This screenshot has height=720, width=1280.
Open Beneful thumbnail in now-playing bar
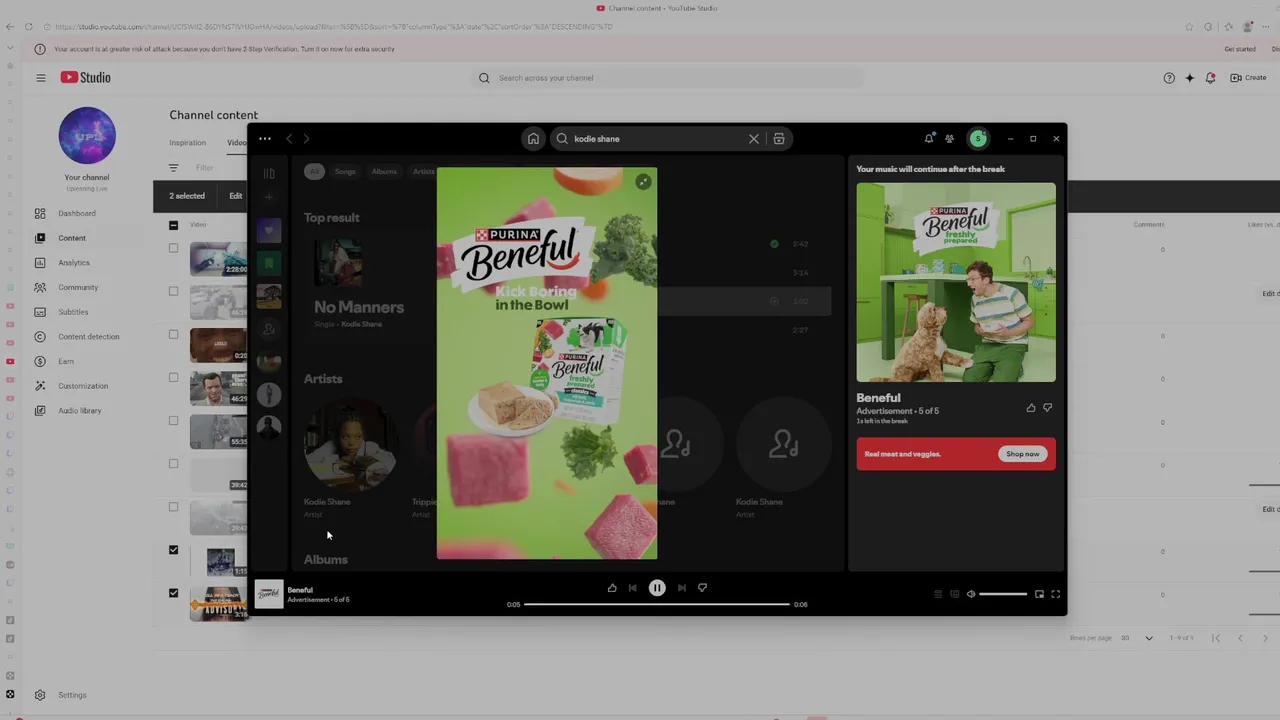coord(269,594)
